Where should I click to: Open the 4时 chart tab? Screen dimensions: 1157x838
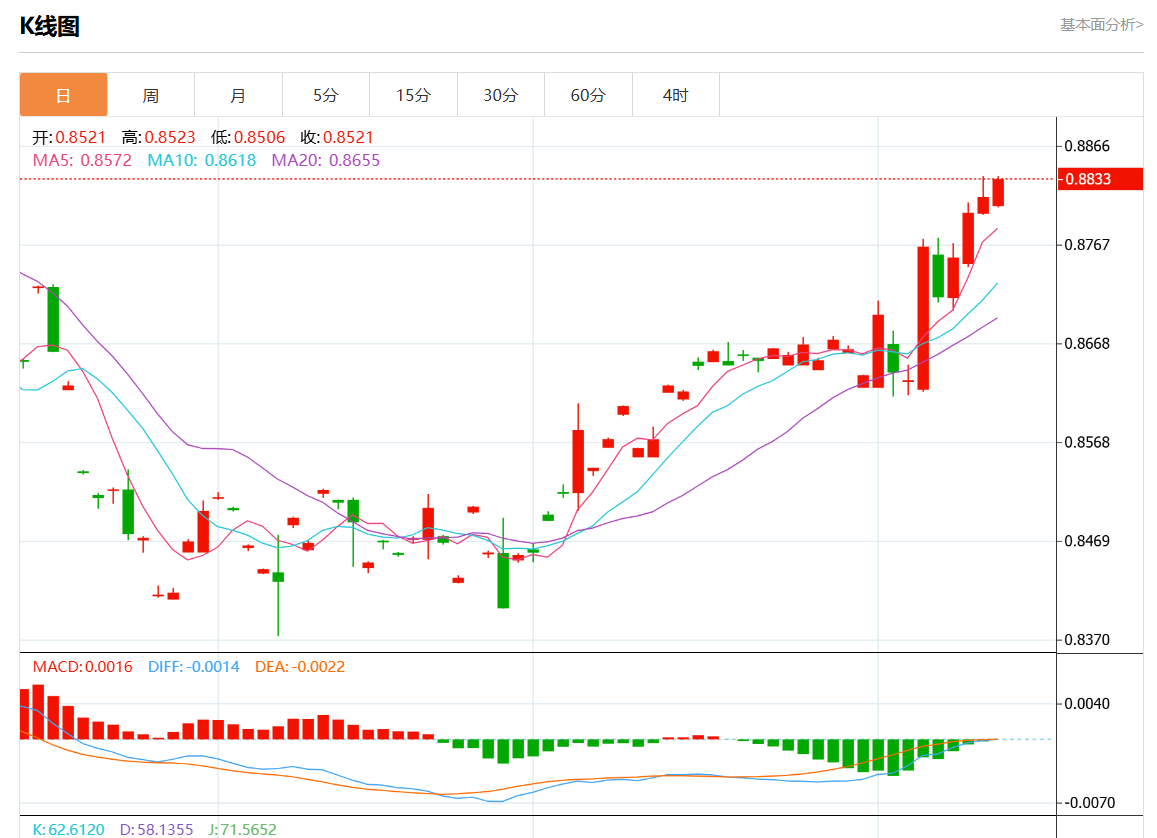tap(675, 94)
